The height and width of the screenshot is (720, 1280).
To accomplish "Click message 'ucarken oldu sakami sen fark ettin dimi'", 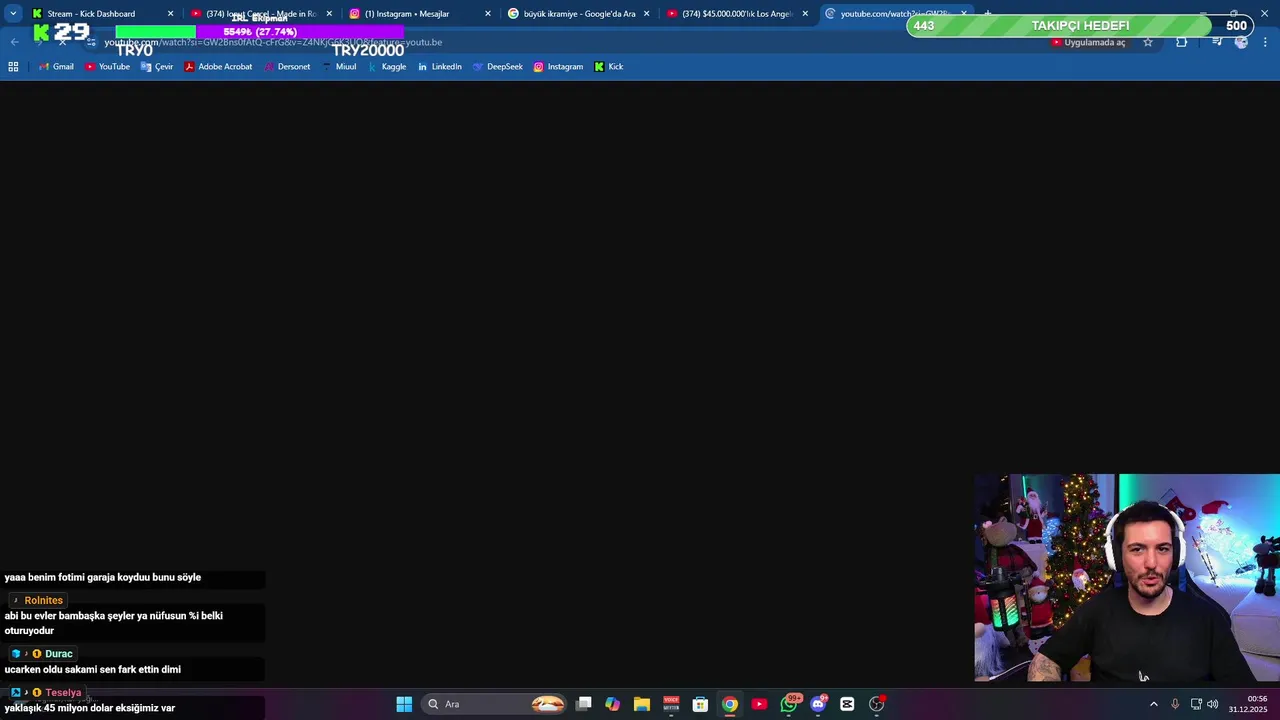I will [93, 669].
